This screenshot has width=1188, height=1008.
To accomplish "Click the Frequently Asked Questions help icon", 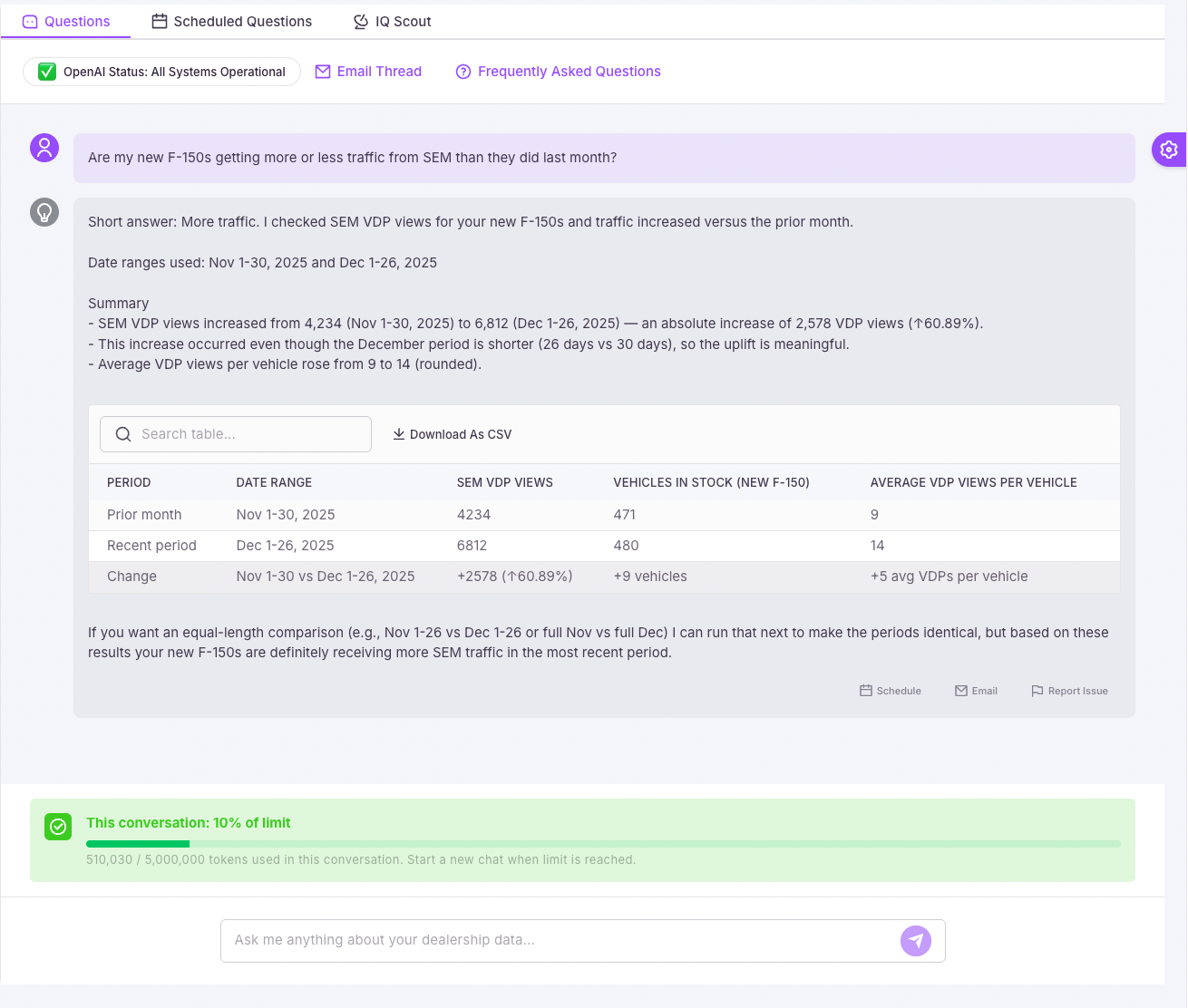I will pyautogui.click(x=463, y=71).
